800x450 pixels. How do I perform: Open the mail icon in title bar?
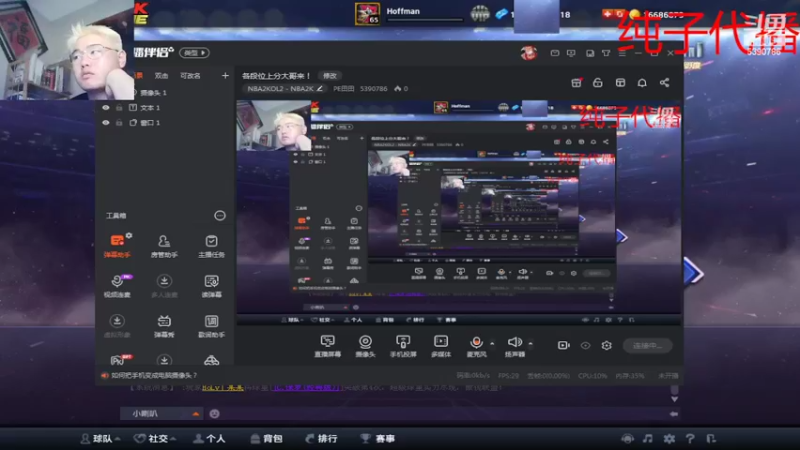click(555, 53)
